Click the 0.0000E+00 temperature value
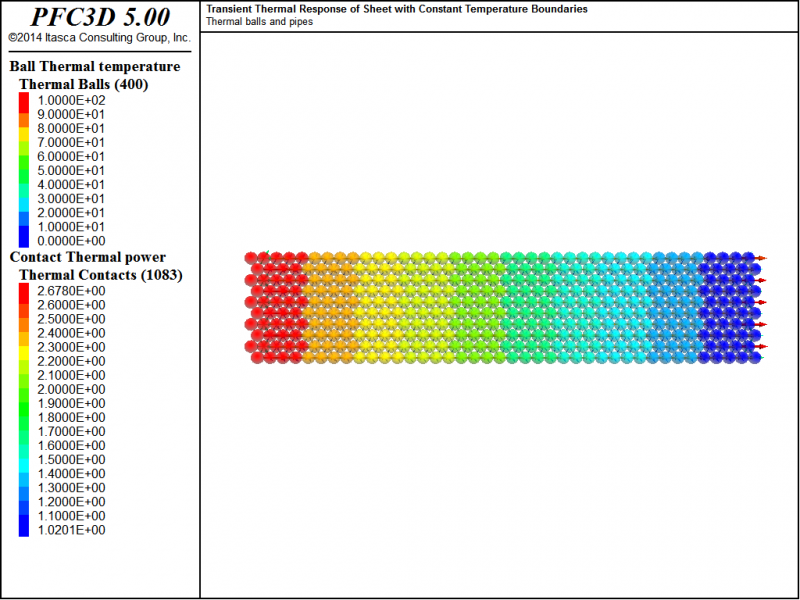800x600 pixels. click(71, 240)
